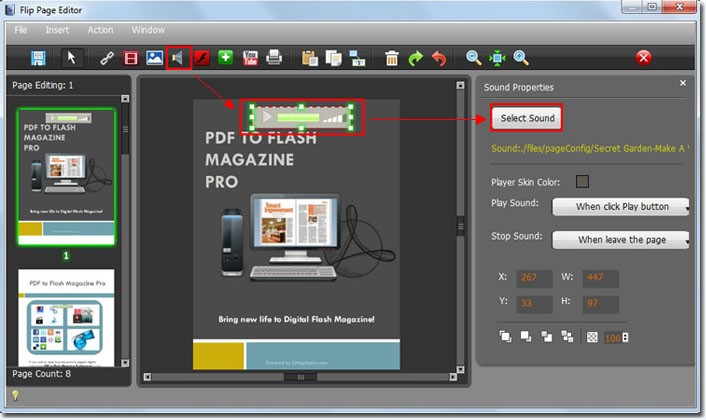Copy the selected object icon
This screenshot has width=706, height=420.
[334, 58]
